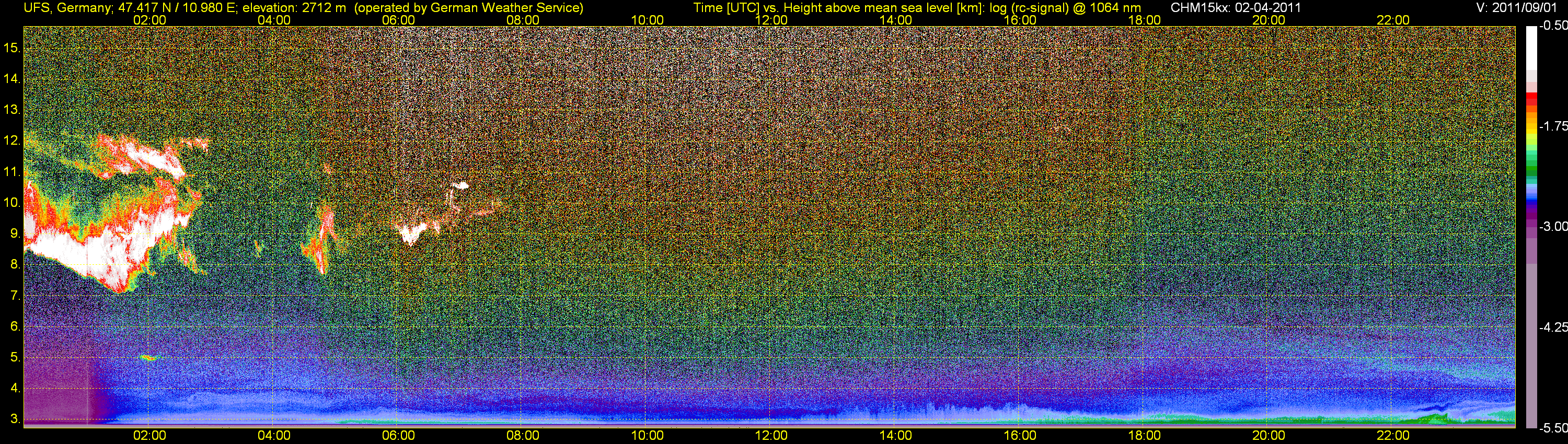Click the "9." height axis label
The height and width of the screenshot is (444, 1568).
point(15,233)
